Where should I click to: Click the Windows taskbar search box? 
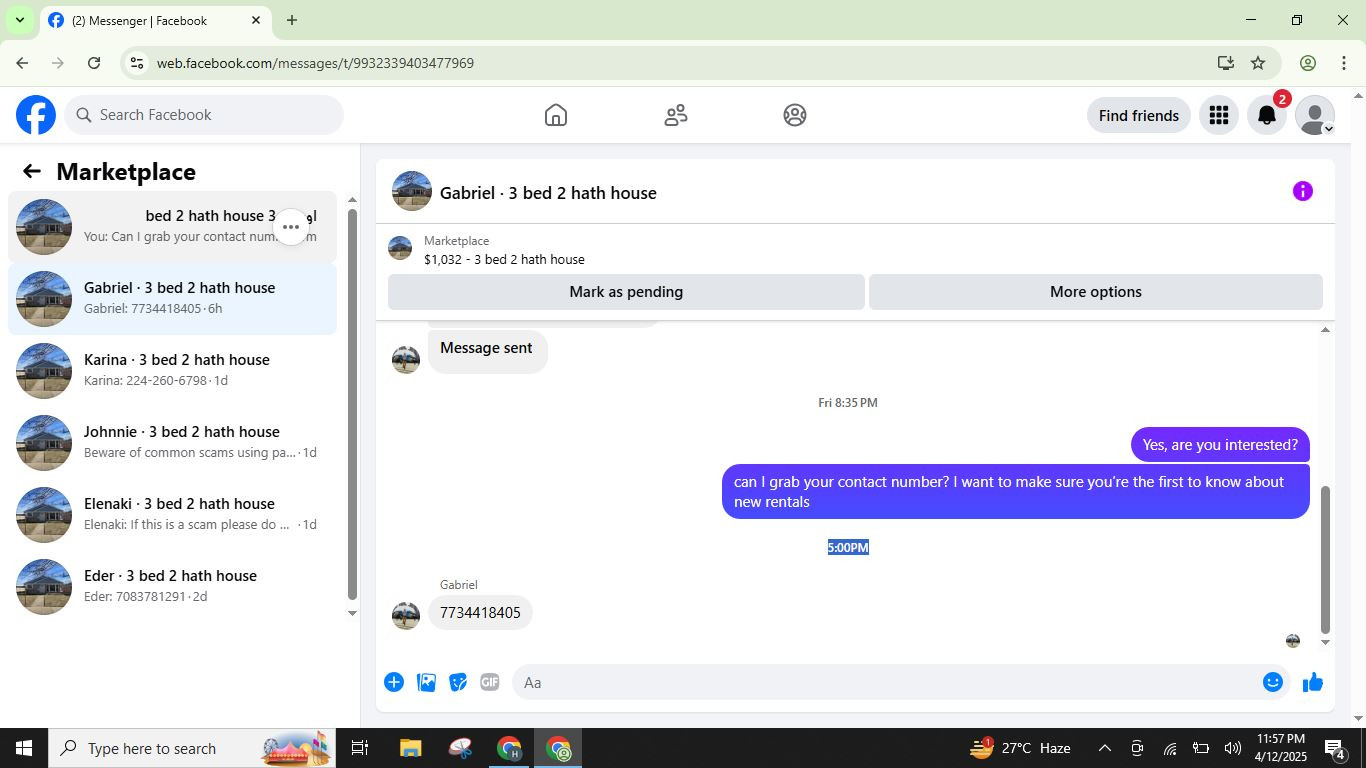click(191, 748)
